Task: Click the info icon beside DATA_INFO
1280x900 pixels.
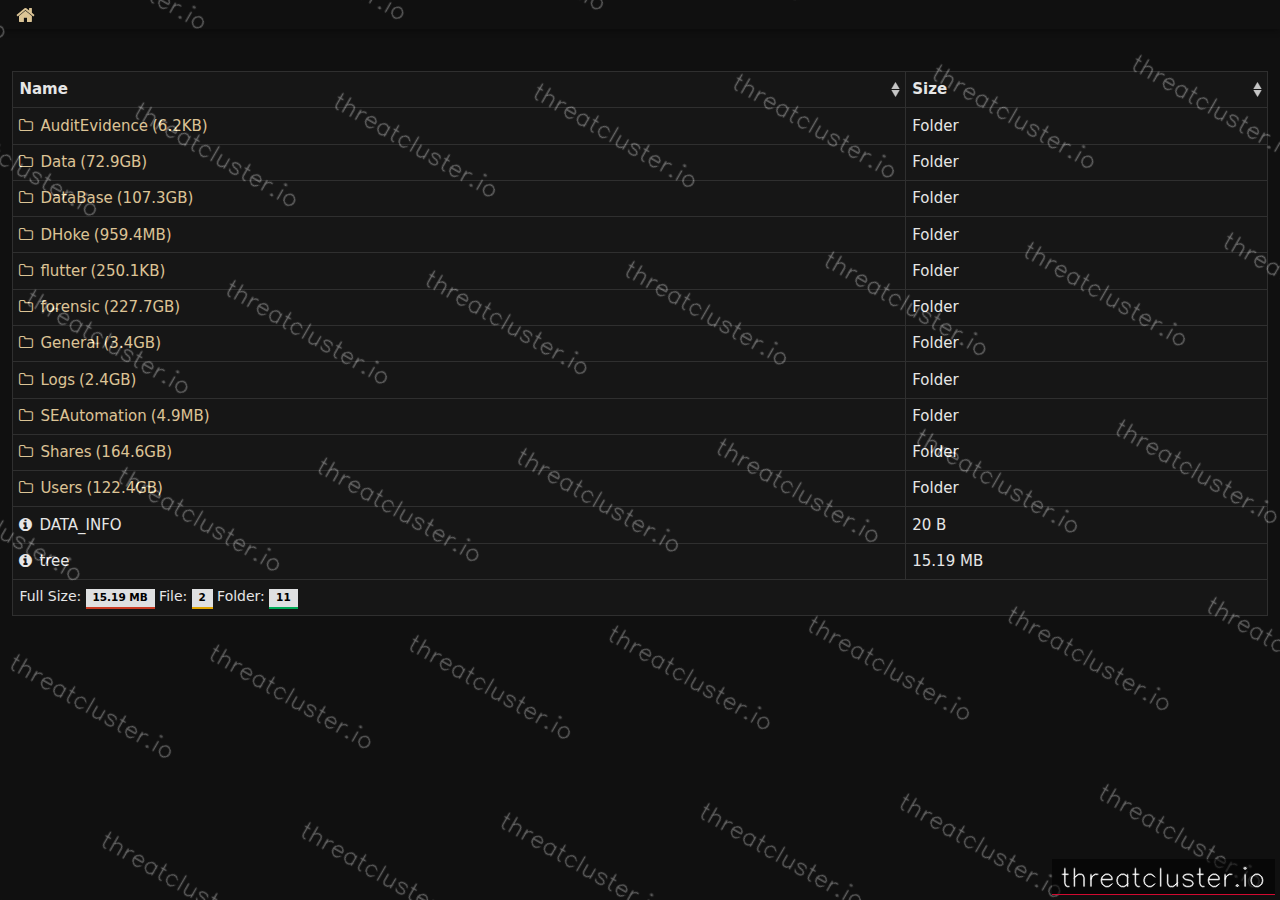Action: pyautogui.click(x=26, y=525)
